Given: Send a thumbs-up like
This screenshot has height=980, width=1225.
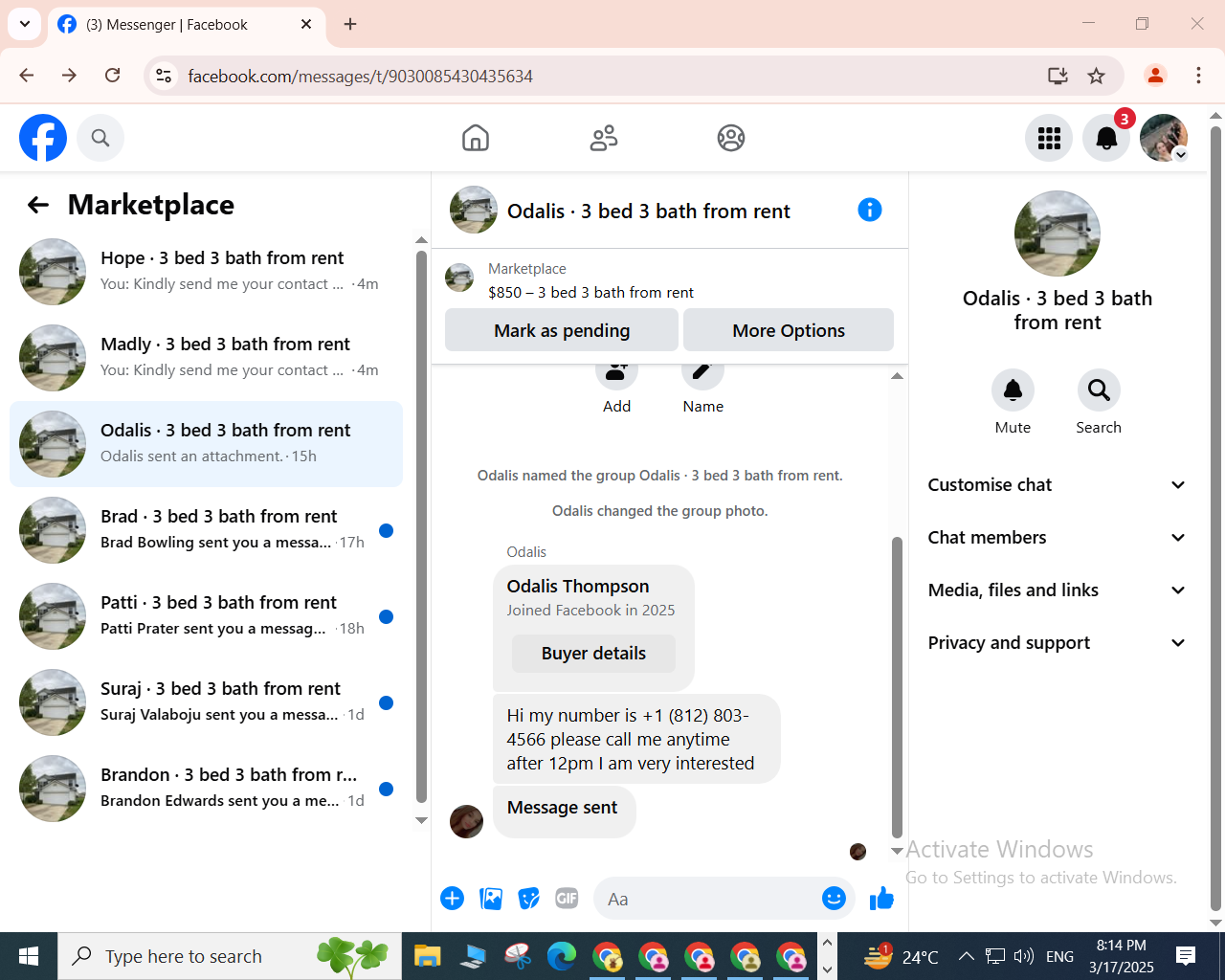Looking at the screenshot, I should 881,899.
